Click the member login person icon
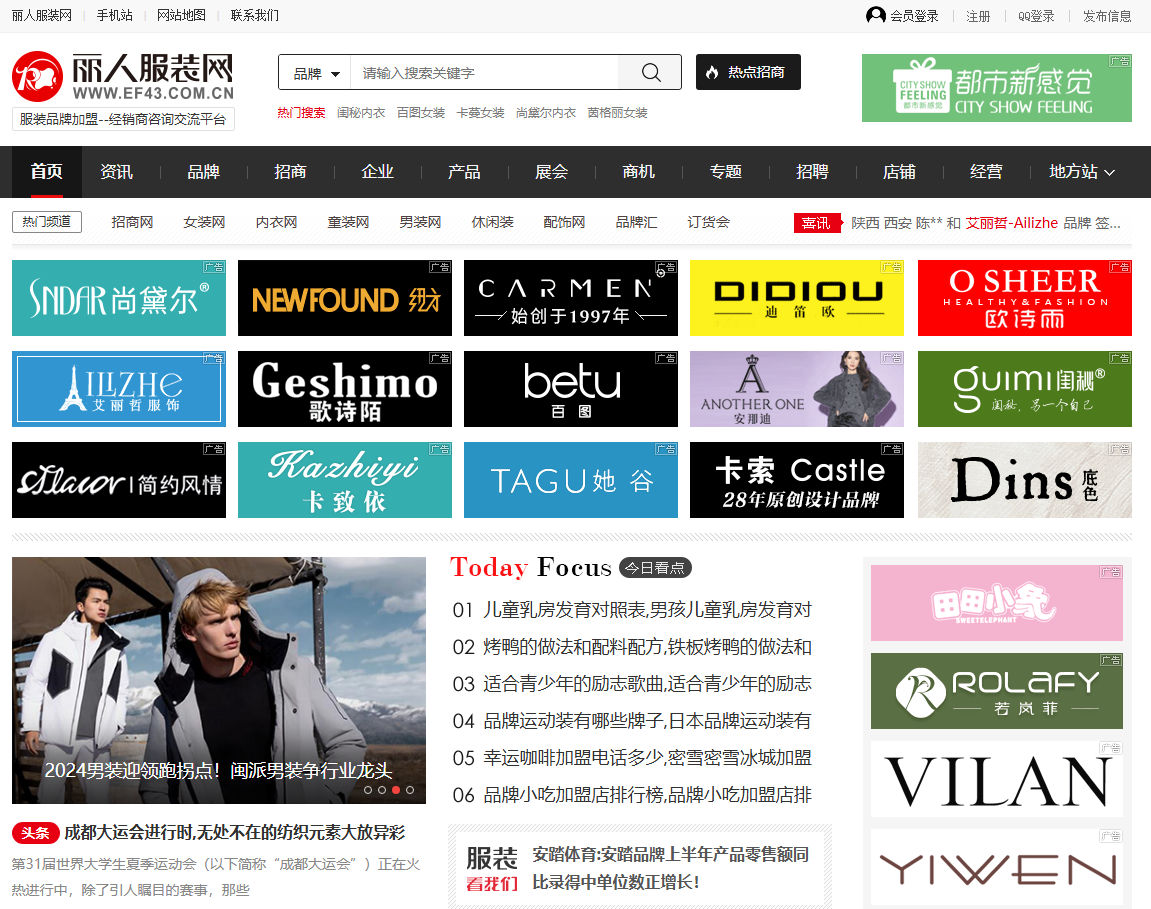 point(876,15)
